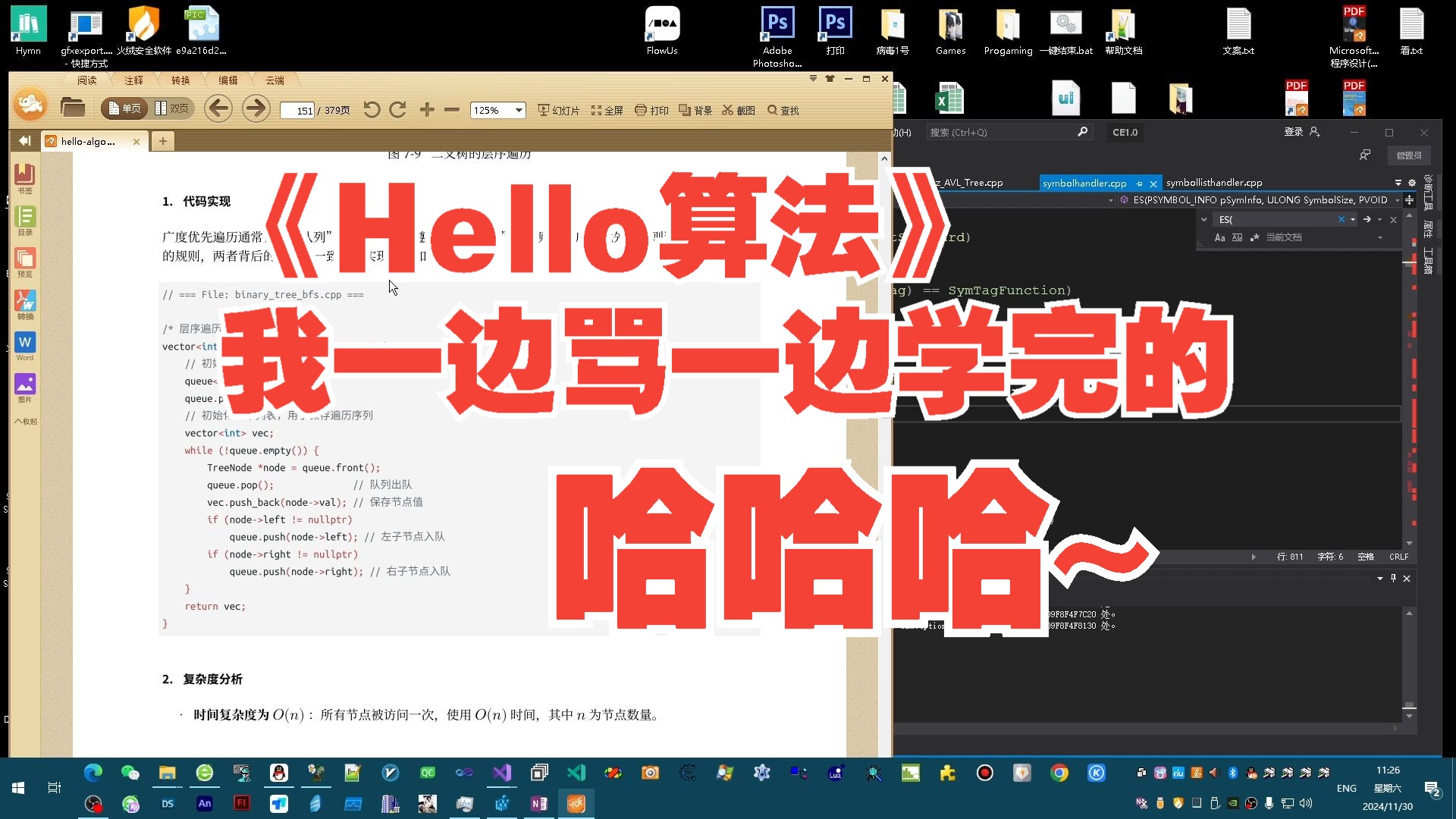Switch to the symbollisthandler.cpp tab
Screen dimensions: 1456x819
coord(1214,182)
